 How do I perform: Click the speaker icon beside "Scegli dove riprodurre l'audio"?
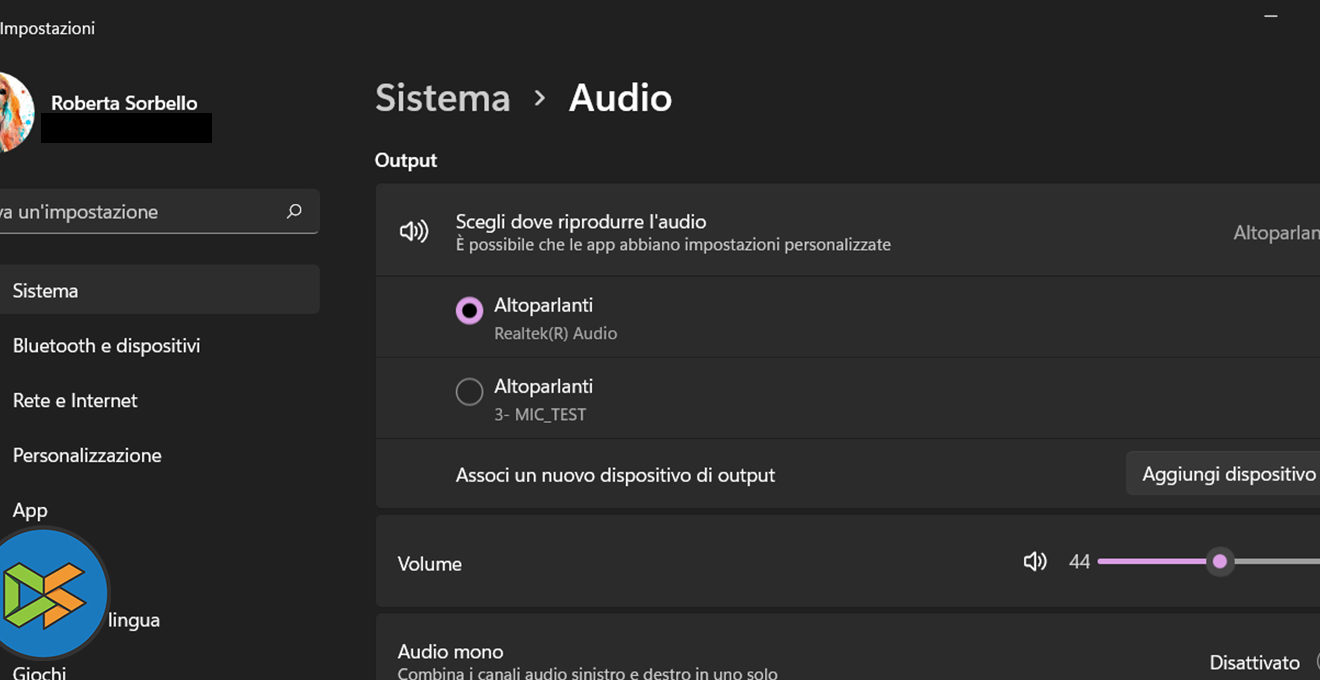coord(414,232)
